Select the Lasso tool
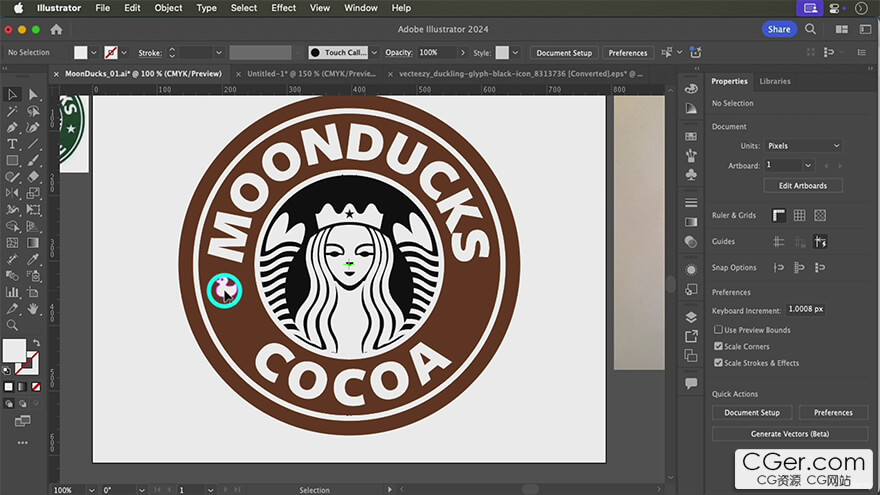Viewport: 880px width, 495px height. [33, 111]
